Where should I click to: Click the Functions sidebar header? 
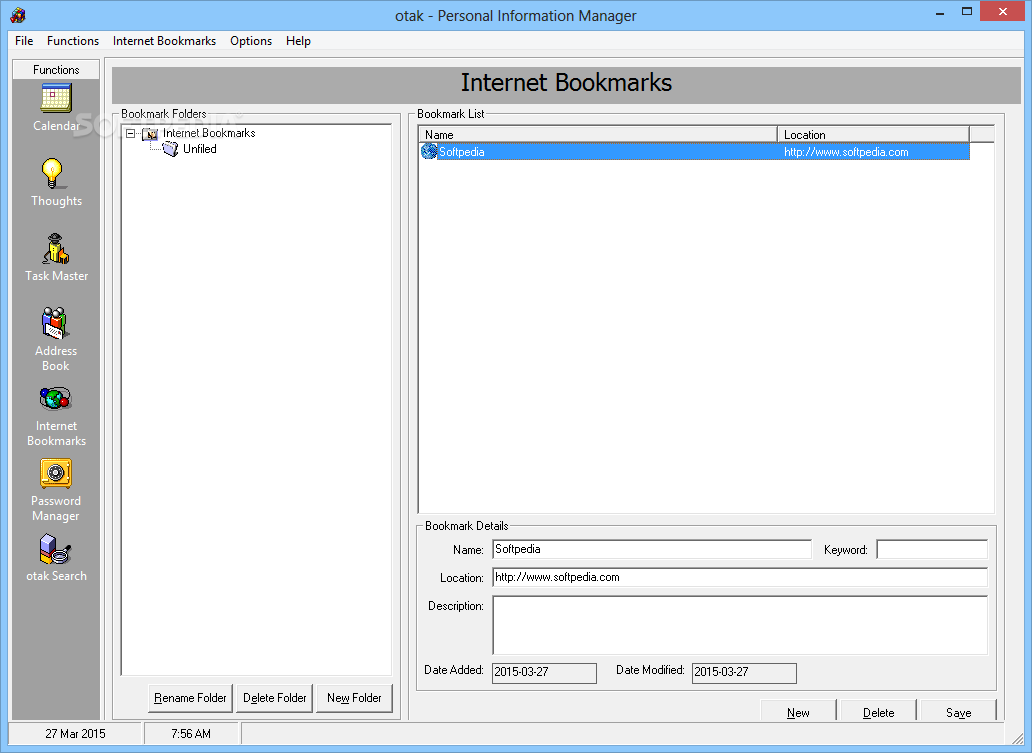[56, 69]
